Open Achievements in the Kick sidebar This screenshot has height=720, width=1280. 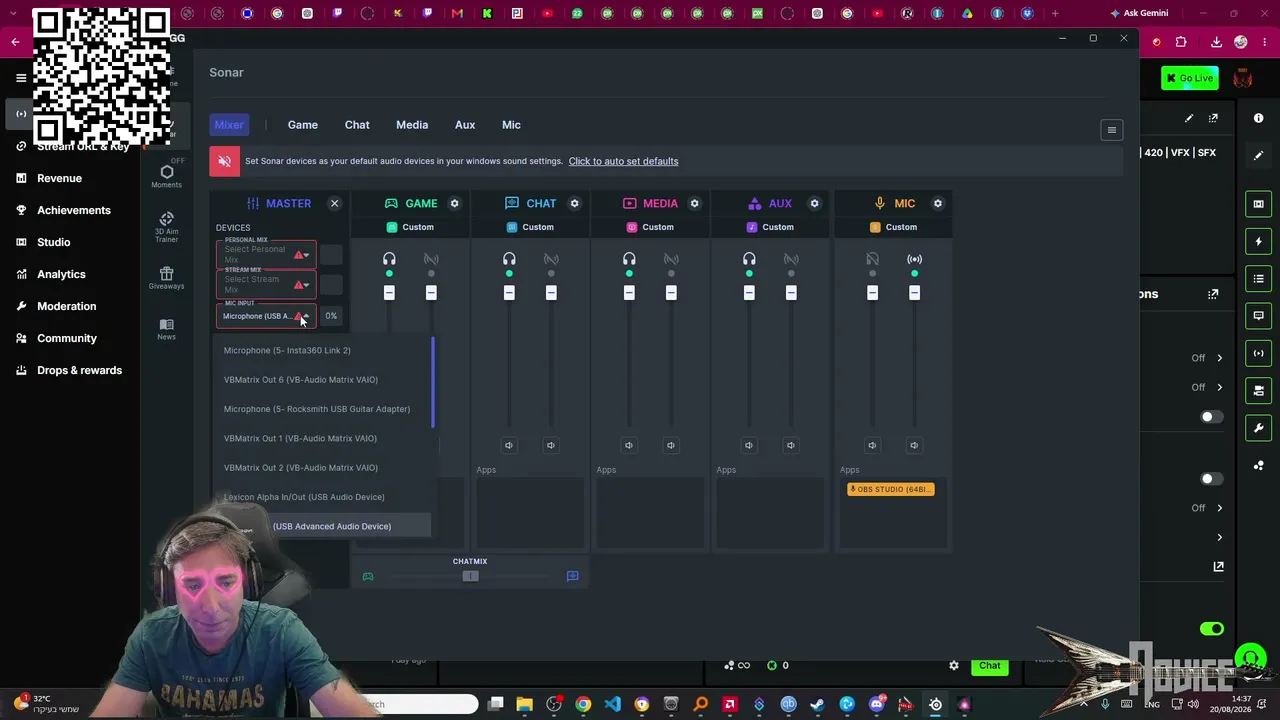74,210
